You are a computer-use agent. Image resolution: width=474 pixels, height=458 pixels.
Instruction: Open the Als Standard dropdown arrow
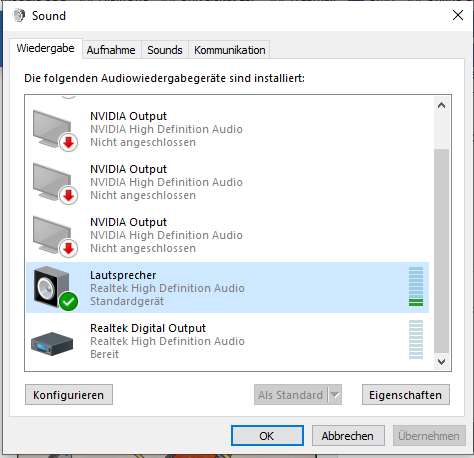click(335, 395)
